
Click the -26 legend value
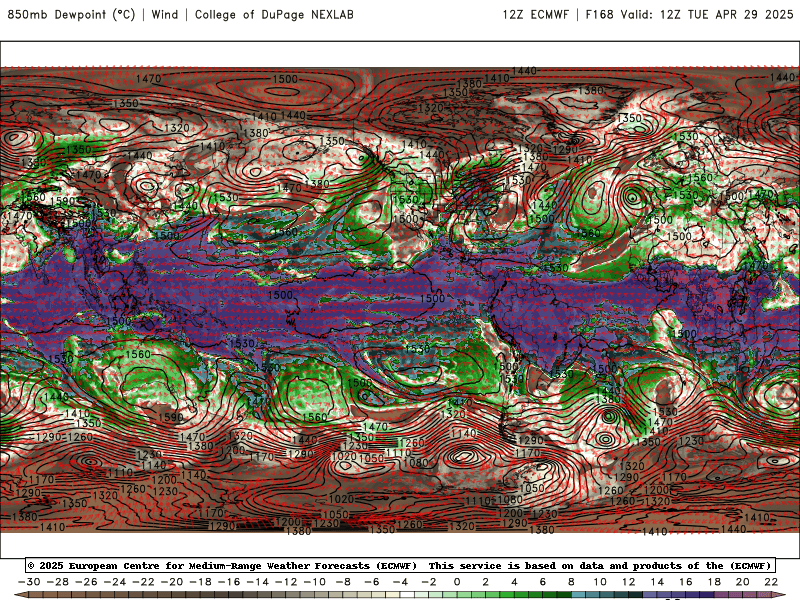pyautogui.click(x=86, y=582)
